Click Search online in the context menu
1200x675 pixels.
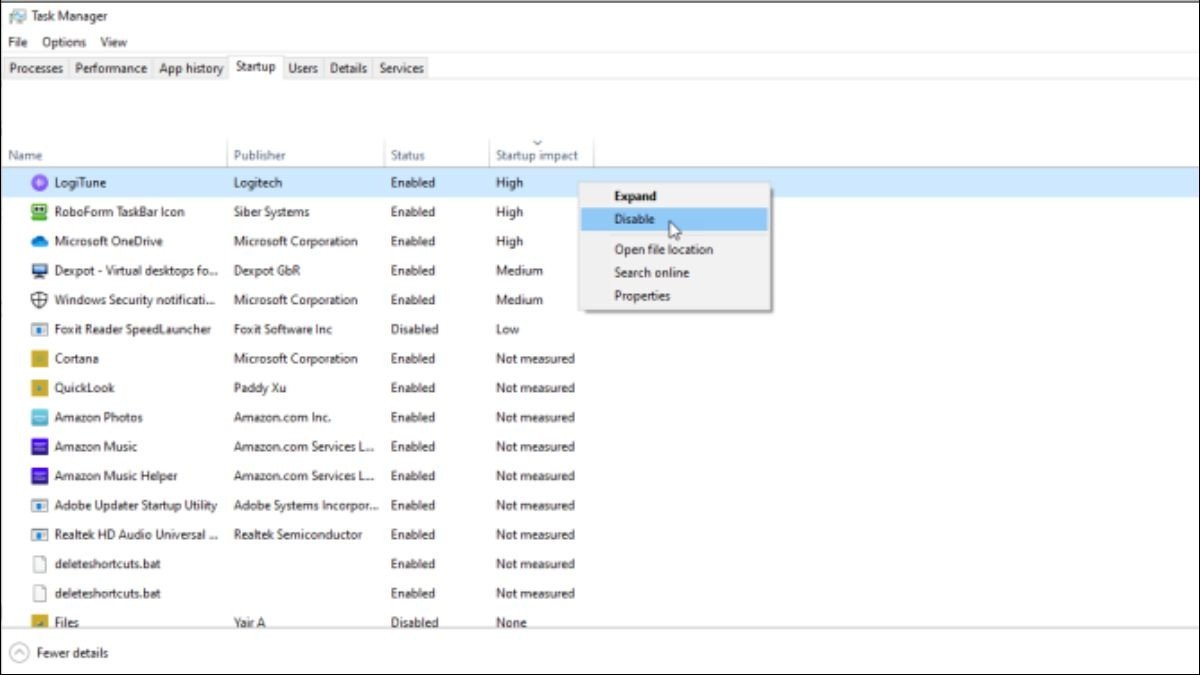click(651, 272)
